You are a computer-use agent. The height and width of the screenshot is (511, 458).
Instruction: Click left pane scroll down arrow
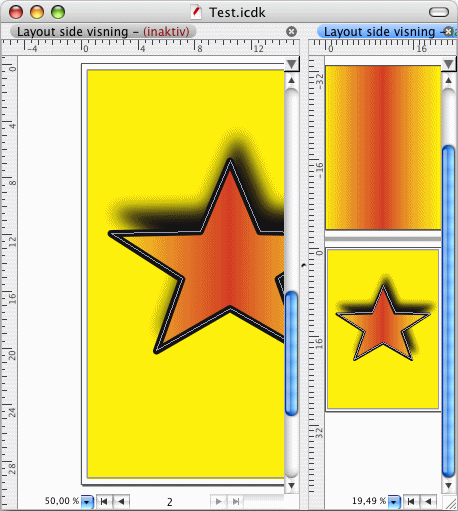click(291, 486)
